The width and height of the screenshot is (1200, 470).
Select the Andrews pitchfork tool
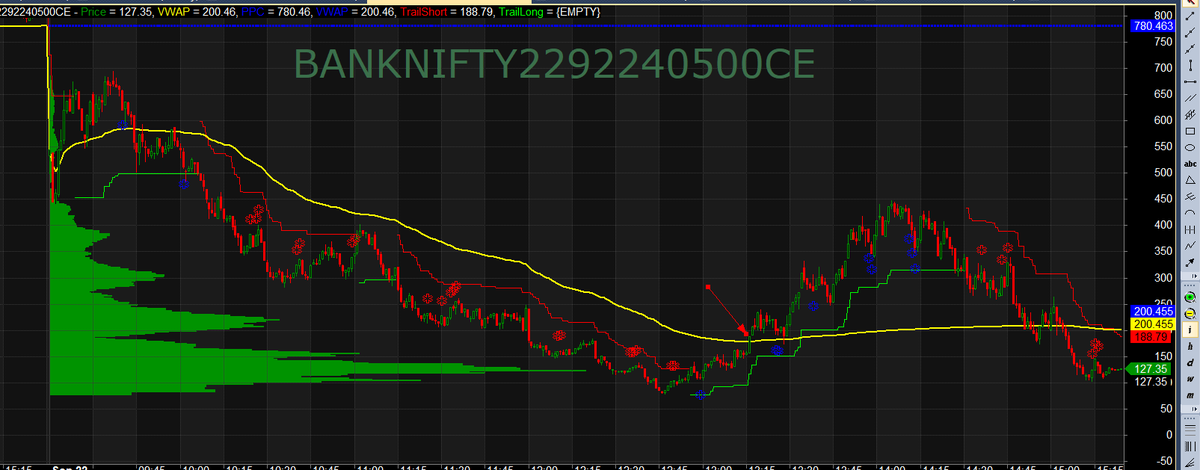[x=1190, y=196]
